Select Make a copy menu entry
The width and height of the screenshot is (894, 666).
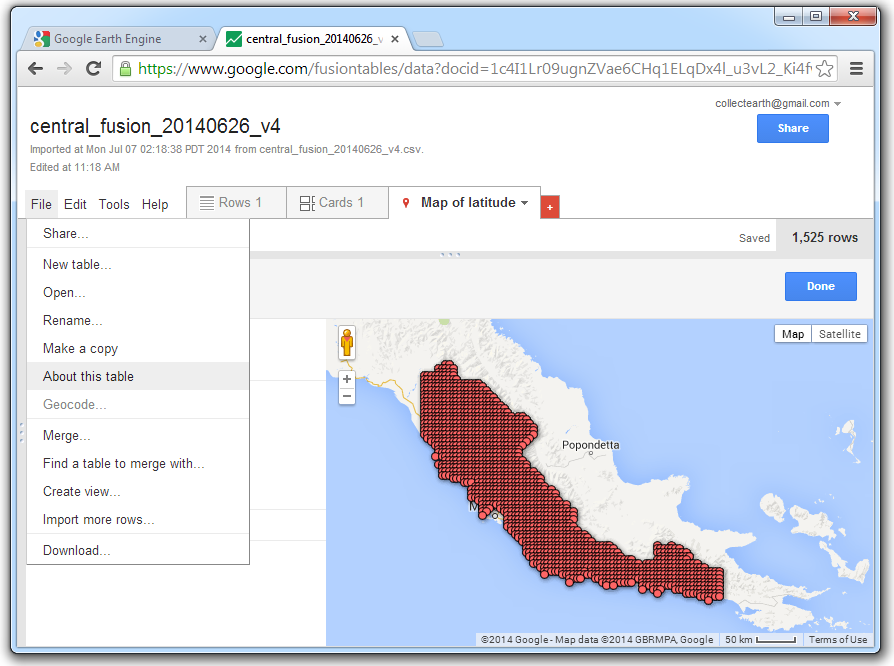tap(138, 348)
